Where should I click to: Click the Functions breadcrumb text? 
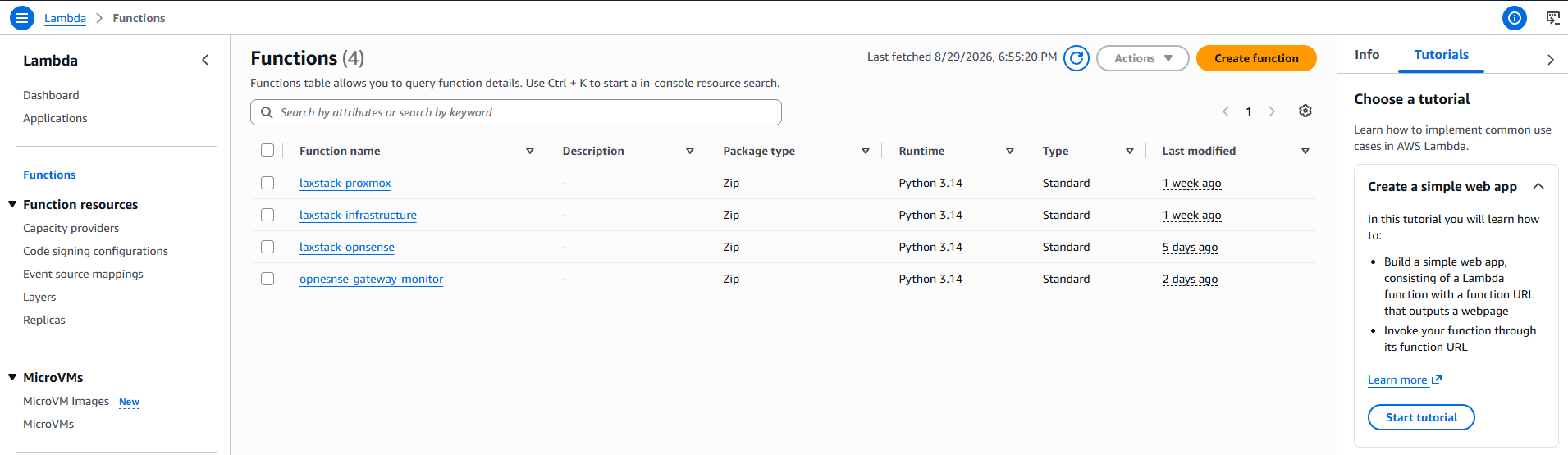pyautogui.click(x=139, y=18)
